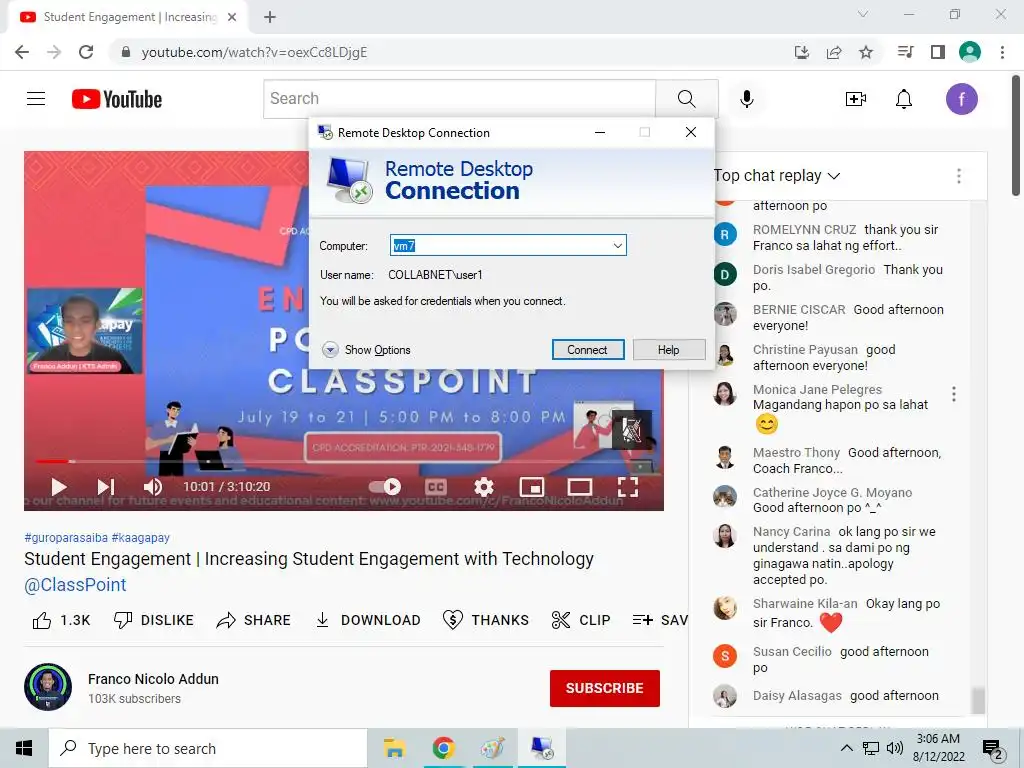The height and width of the screenshot is (768, 1024).
Task: Open Computer dropdown in Remote Desktop
Action: [617, 246]
